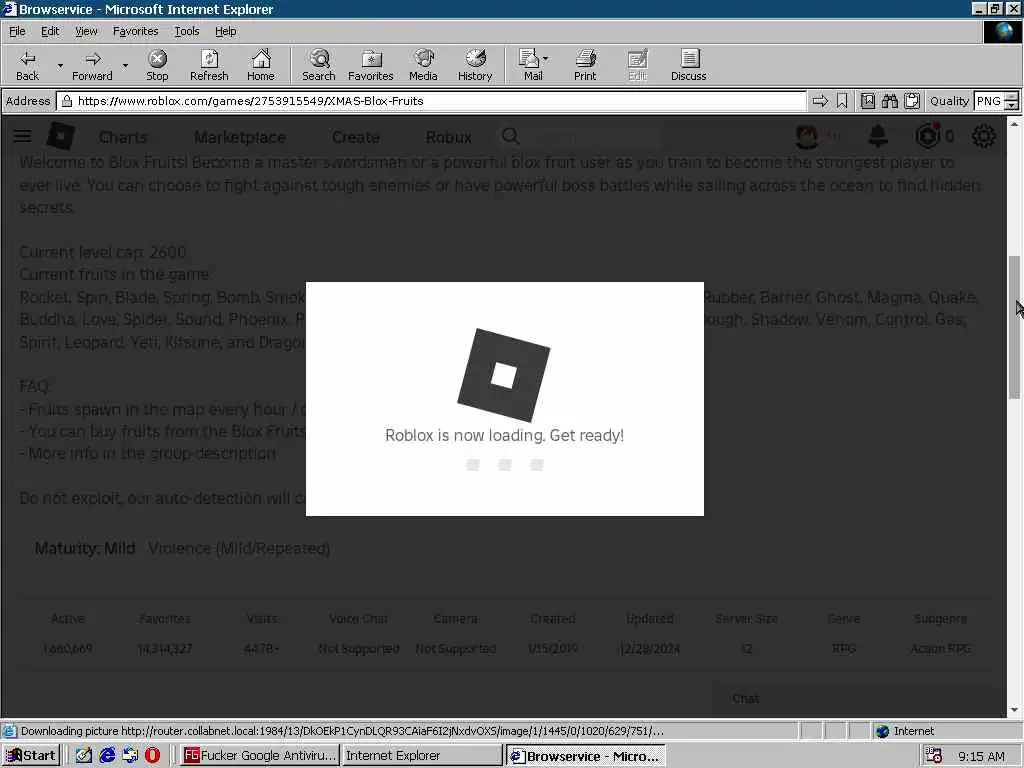This screenshot has height=768, width=1024.
Task: Open the File menu
Action: 17,31
